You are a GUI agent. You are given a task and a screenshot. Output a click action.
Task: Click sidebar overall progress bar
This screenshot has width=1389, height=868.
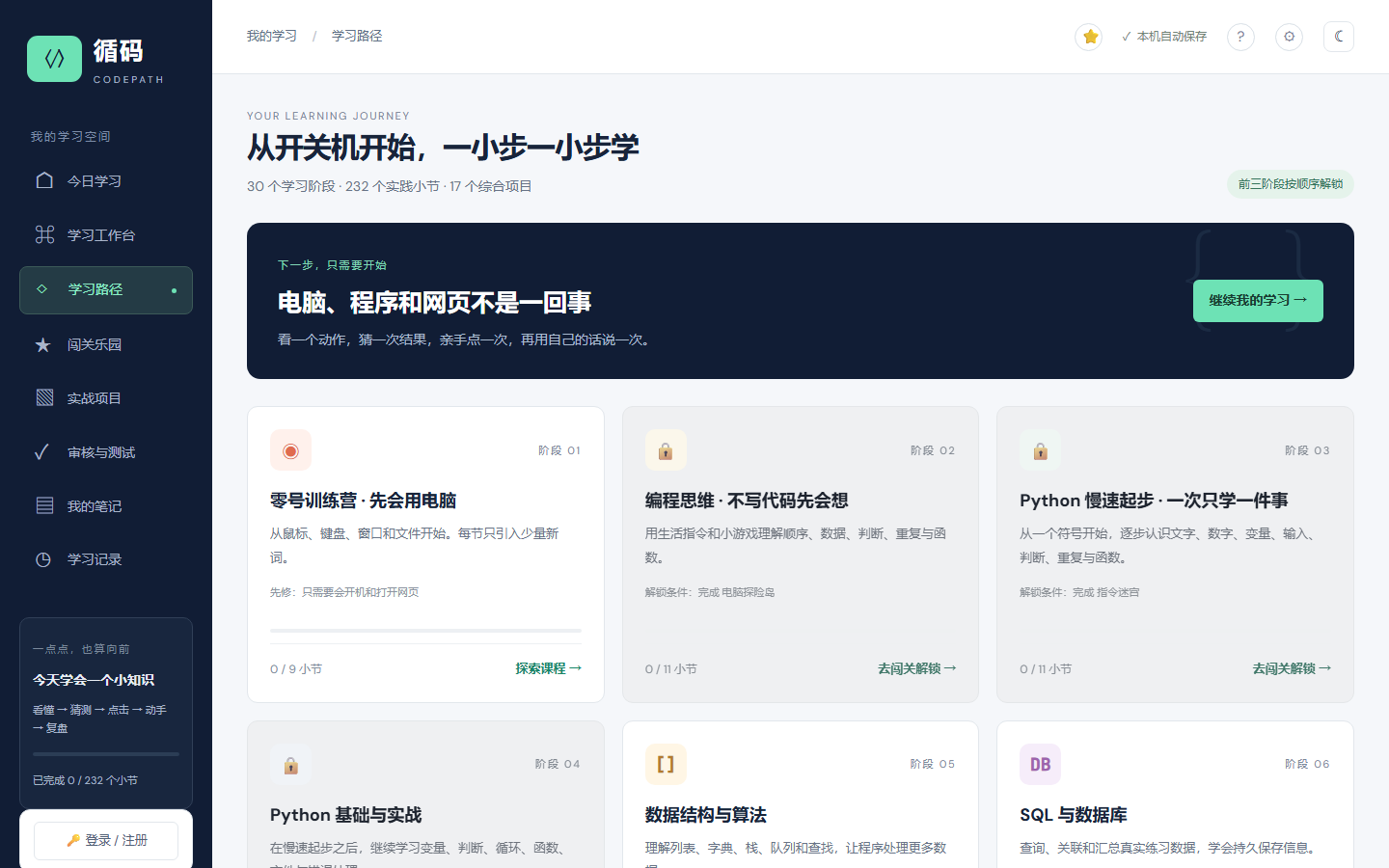point(106,754)
